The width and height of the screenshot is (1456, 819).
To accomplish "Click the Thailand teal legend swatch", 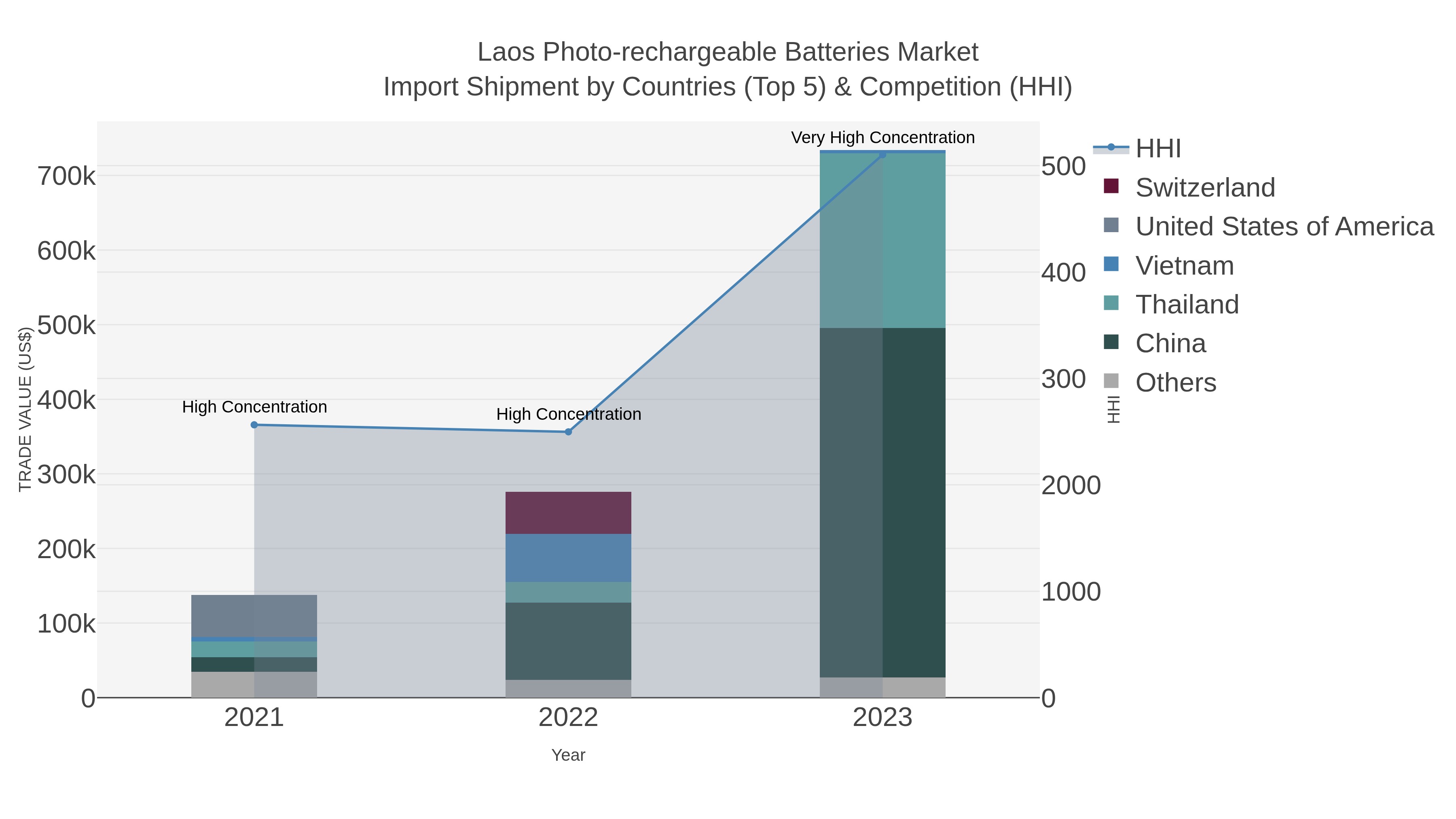I will click(1111, 303).
